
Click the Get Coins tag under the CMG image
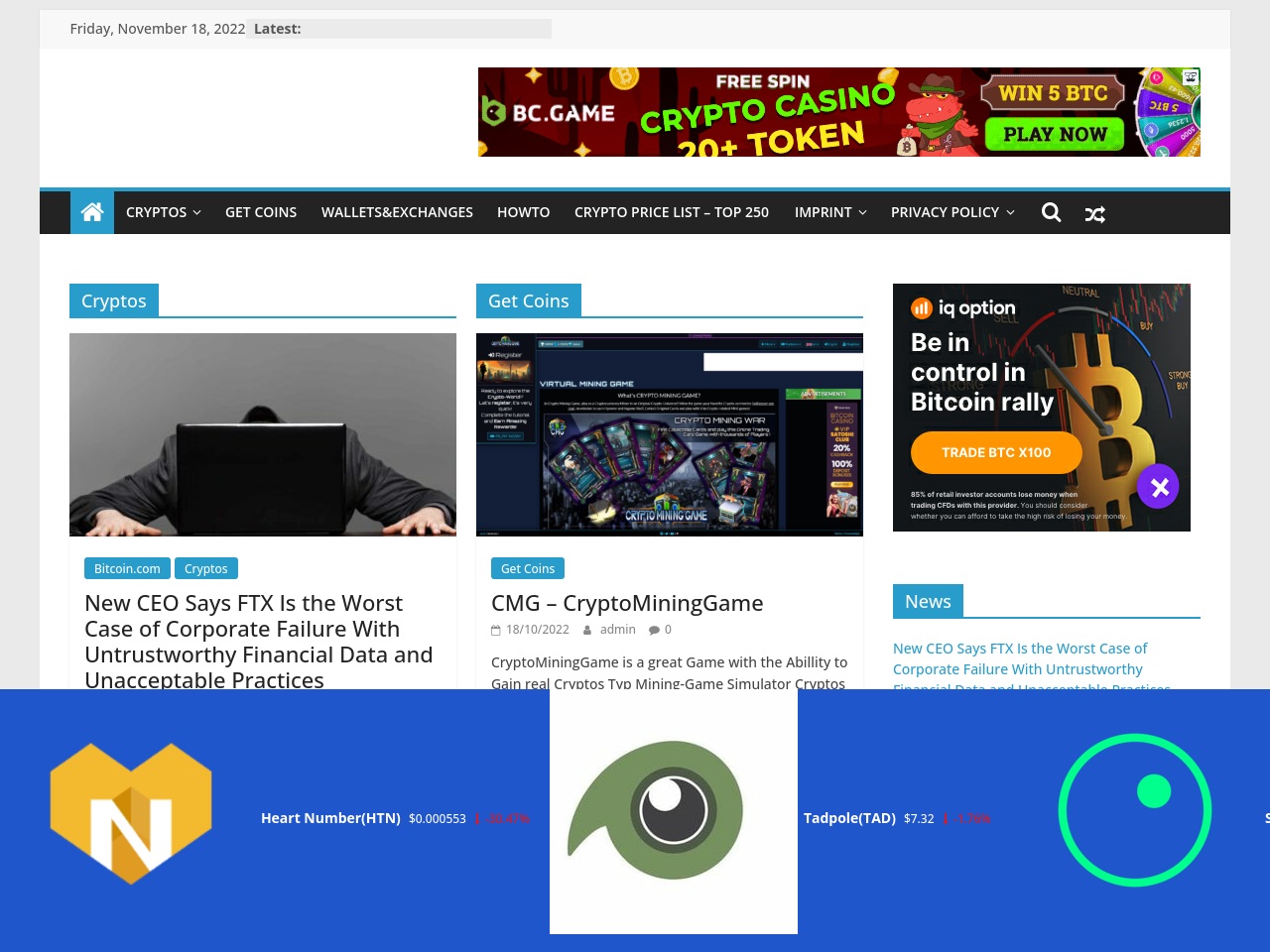click(528, 568)
